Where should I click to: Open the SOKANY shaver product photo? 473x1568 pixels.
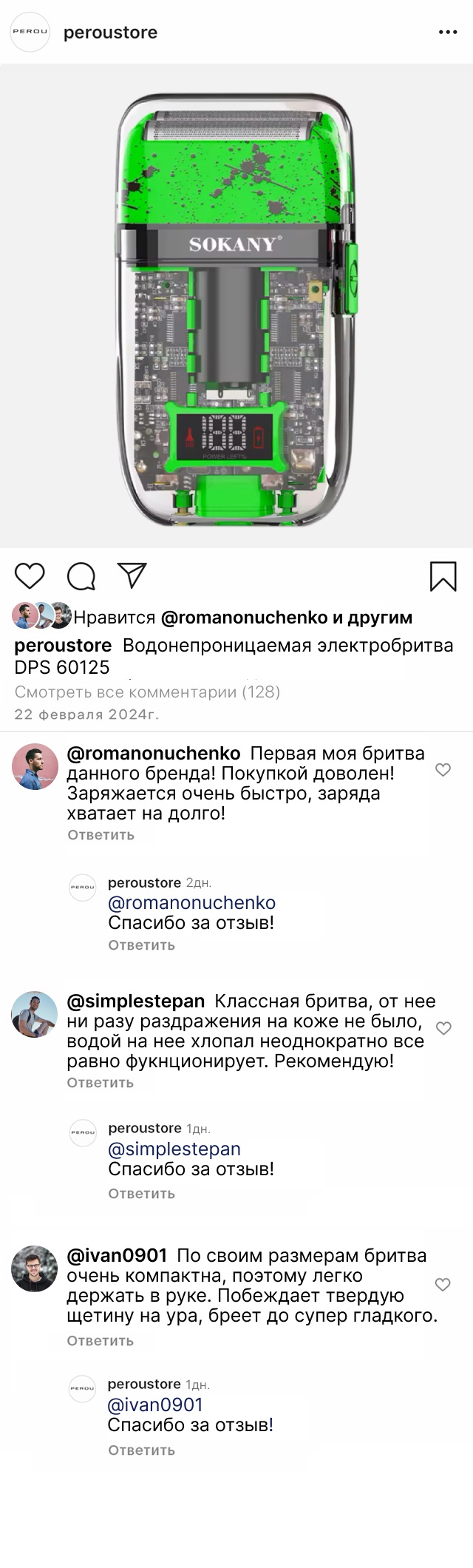click(x=236, y=307)
